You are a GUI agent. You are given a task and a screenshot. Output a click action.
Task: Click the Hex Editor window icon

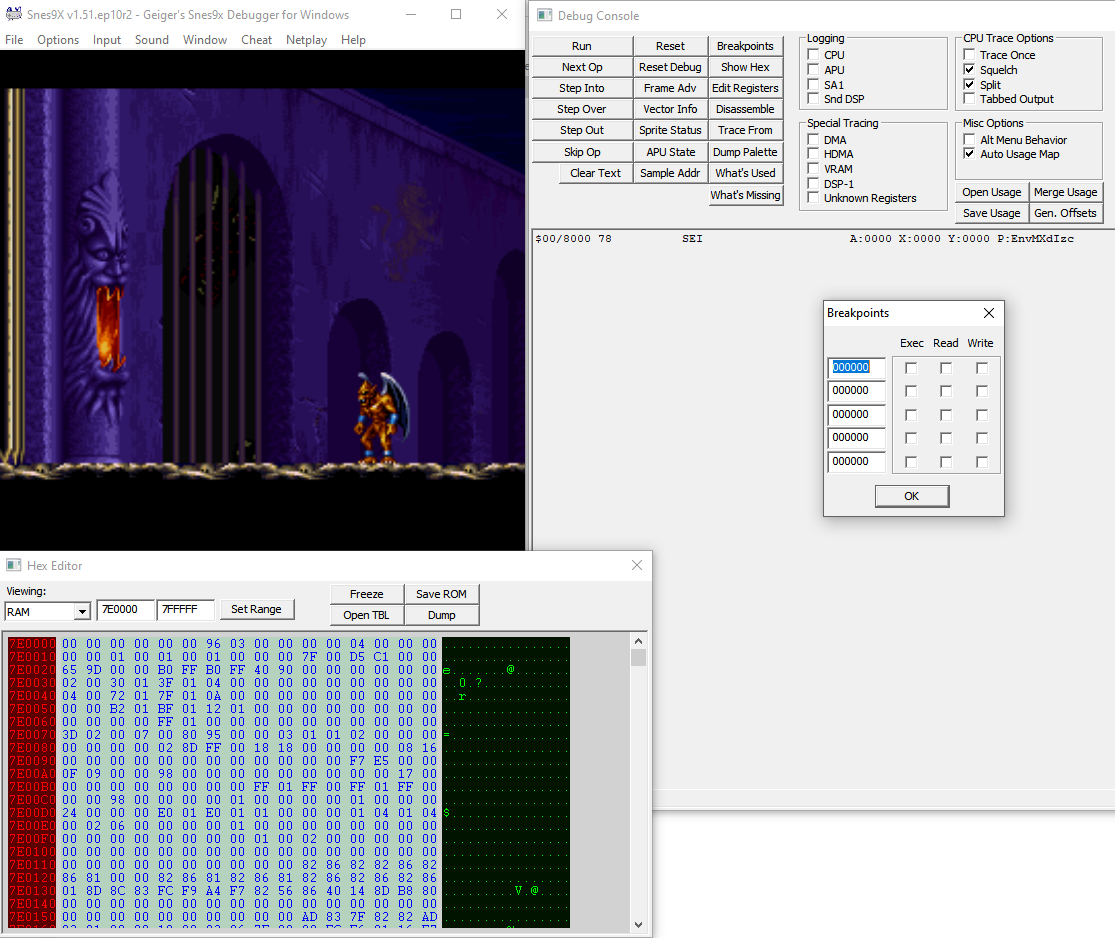pos(14,566)
